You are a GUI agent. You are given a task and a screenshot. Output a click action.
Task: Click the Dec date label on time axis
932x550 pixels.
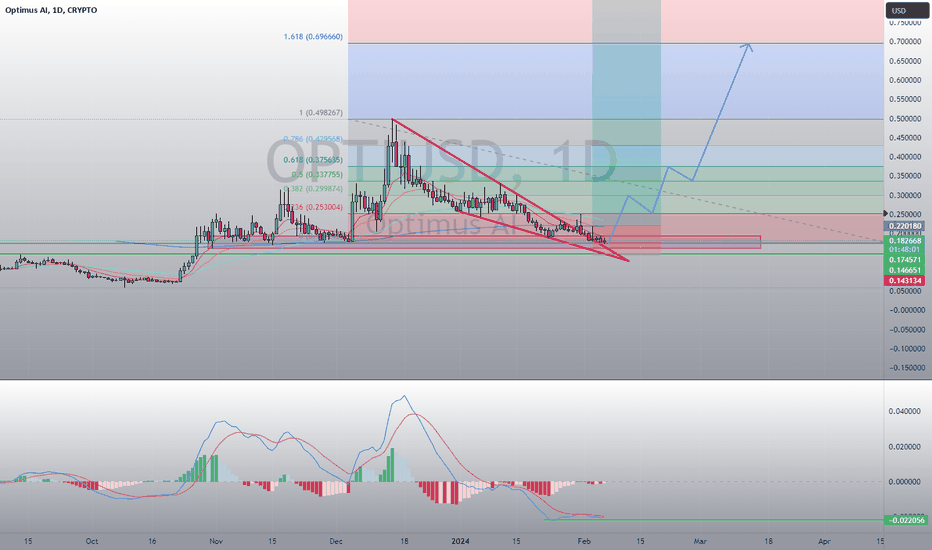[336, 541]
